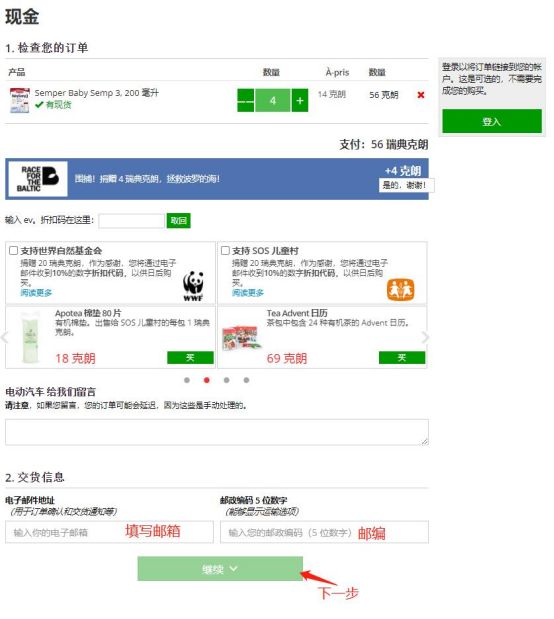Image resolution: width=554 pixels, height=619 pixels.
Task: Select the first carousel page dot
Action: coord(187,380)
